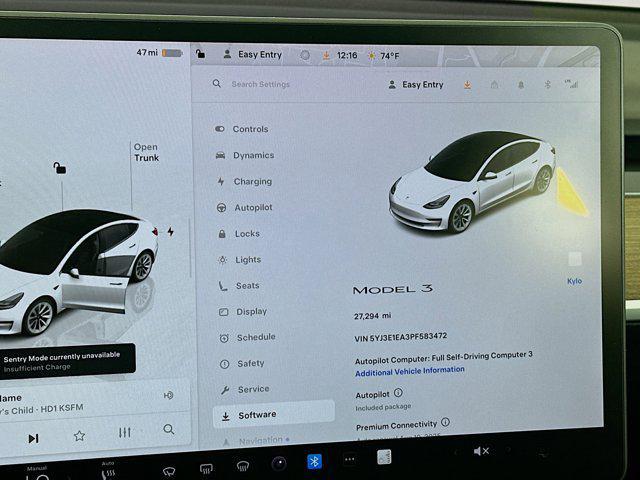
Task: Tap the windshield wiper icon in bottom bar
Action: (x=169, y=472)
